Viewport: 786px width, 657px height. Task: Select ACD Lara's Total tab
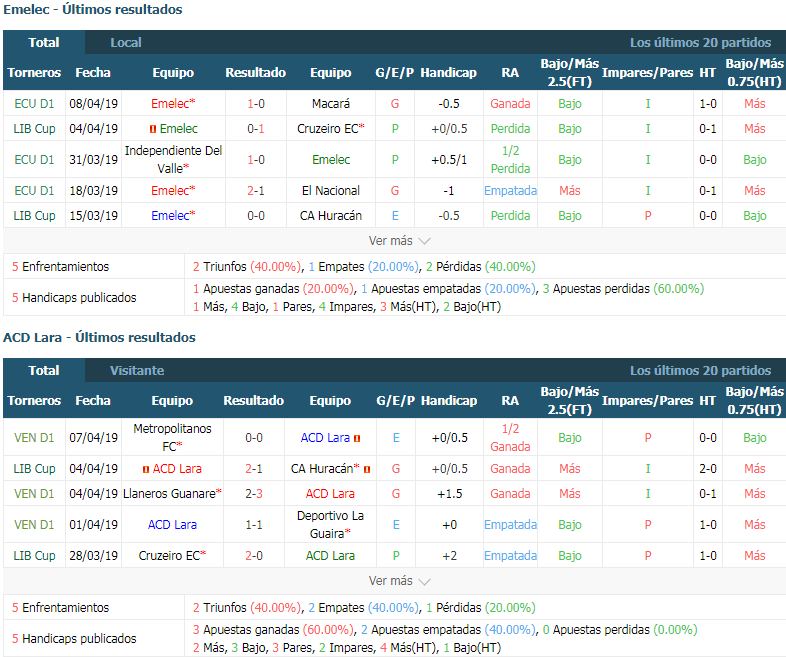(x=44, y=370)
